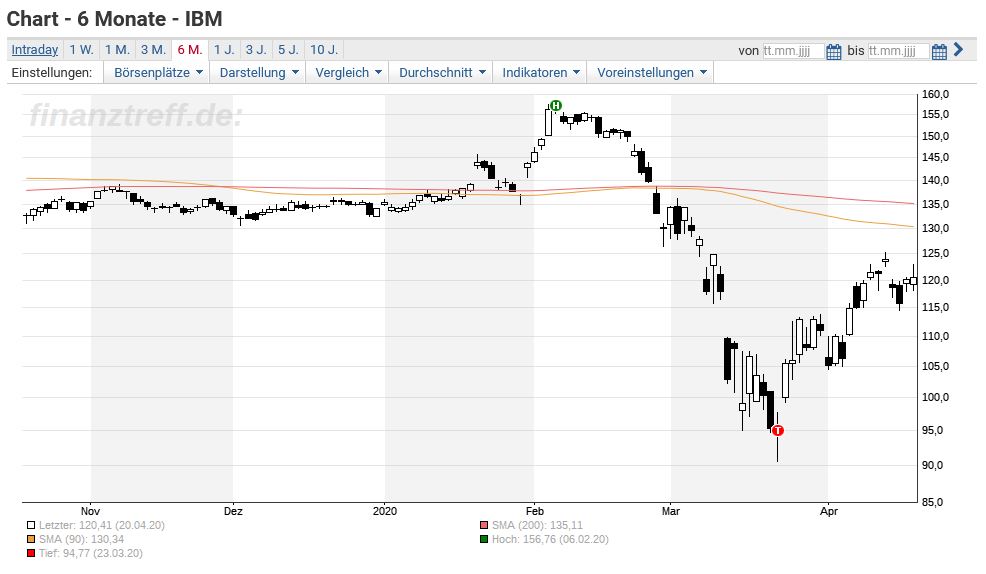Click 'SMA (90): 130,34' legend text
Image resolution: width=986 pixels, height=574 pixels.
(x=81, y=539)
